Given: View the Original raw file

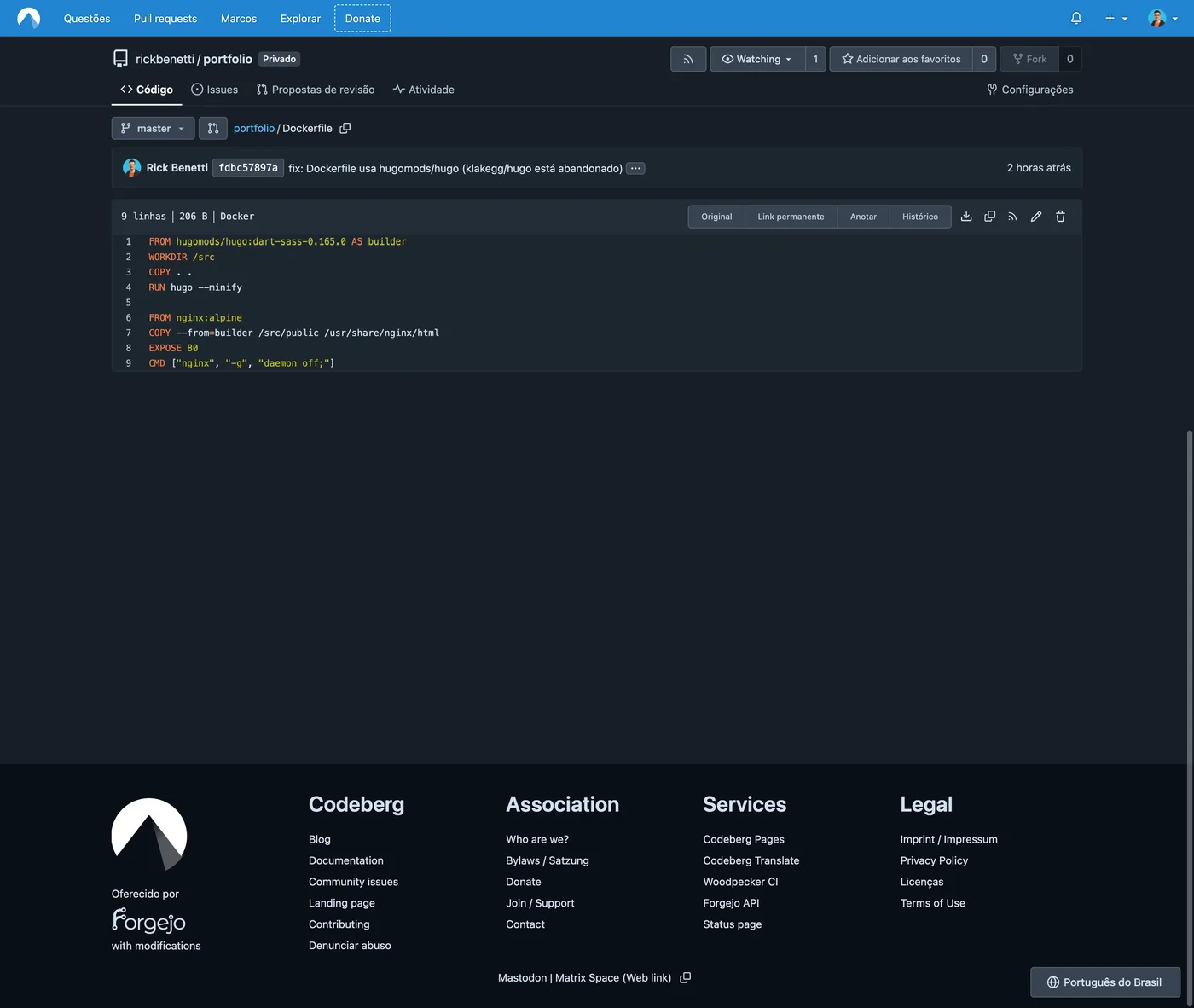Looking at the screenshot, I should coord(716,217).
